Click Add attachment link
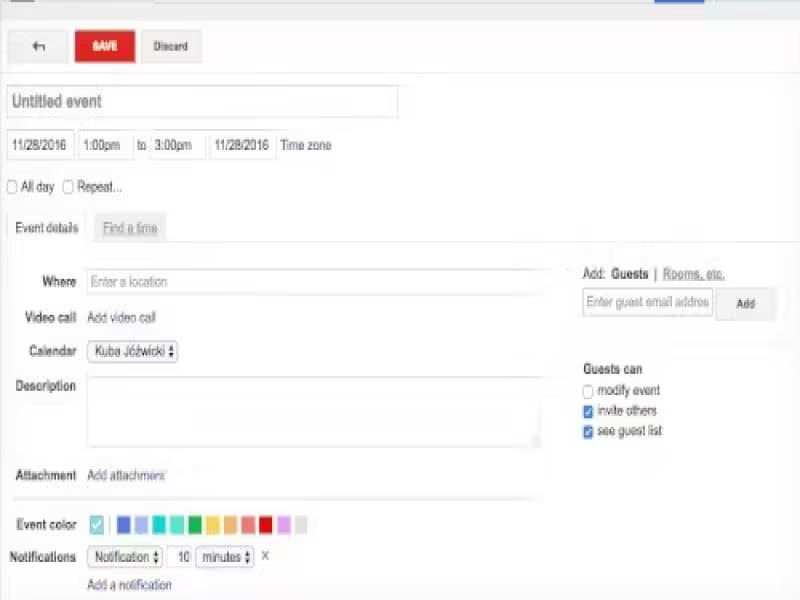800x600 pixels. [x=126, y=476]
